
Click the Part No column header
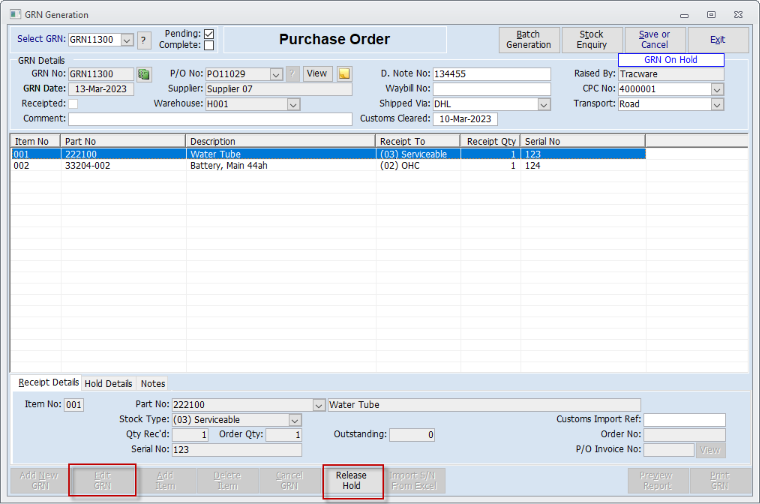click(x=123, y=142)
